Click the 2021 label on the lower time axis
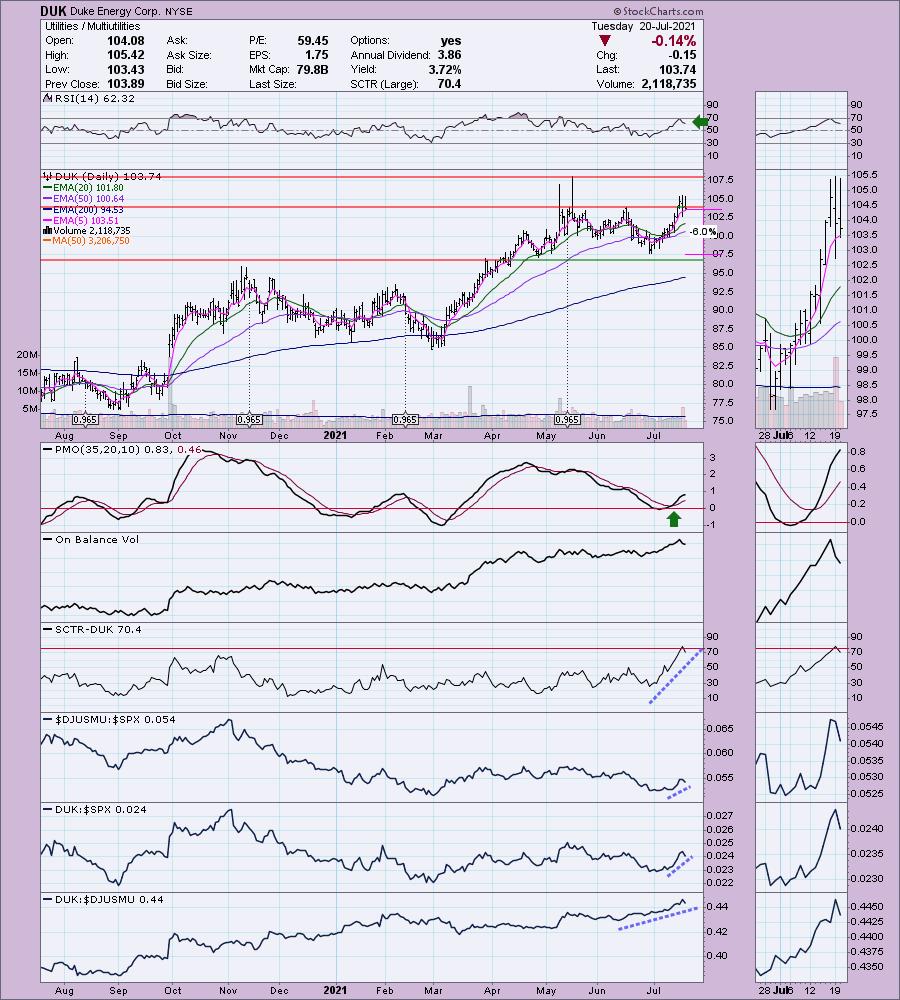Screen dimensions: 900x1000 335,990
